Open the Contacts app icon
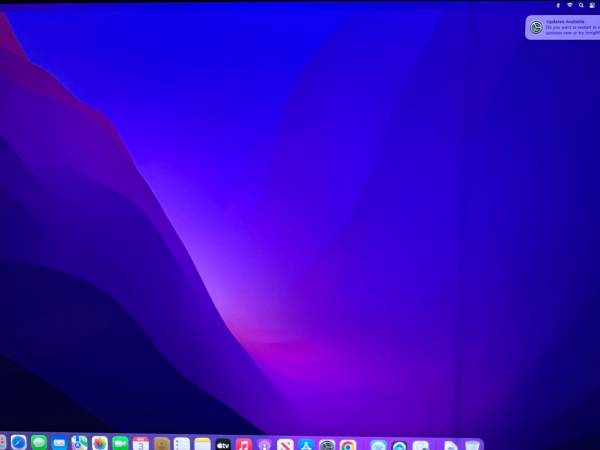Screen dimensions: 600x450 [x=161, y=443]
